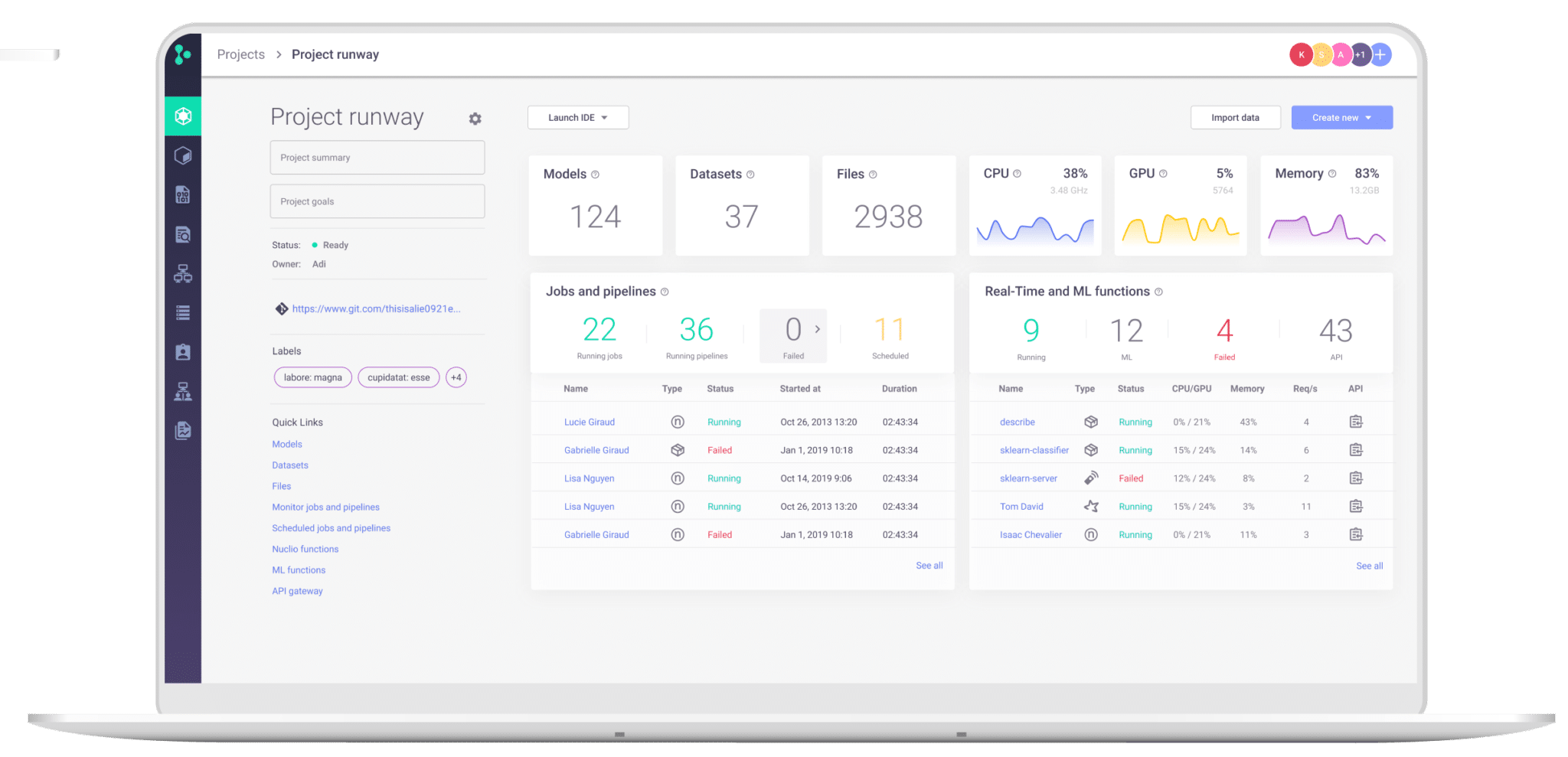The width and height of the screenshot is (1568, 757).
Task: Click the Project summary input field
Action: coord(377,158)
